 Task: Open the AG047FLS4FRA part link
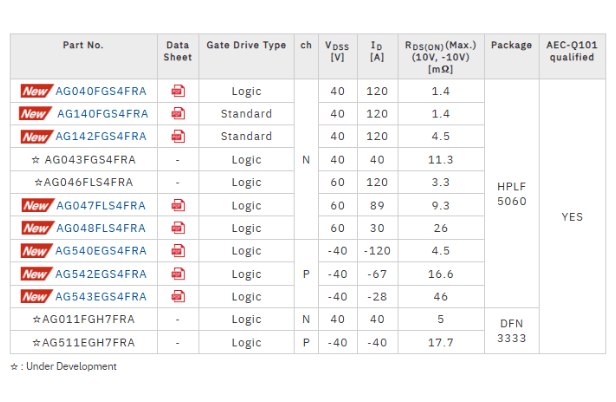(x=100, y=205)
